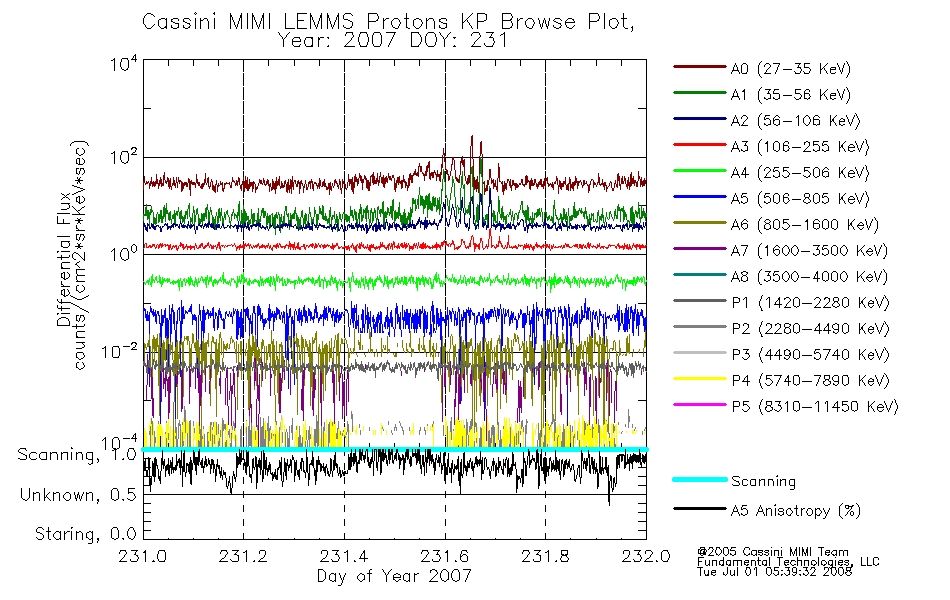Click the A3 (106-255 KeV) legend label
The width and height of the screenshot is (950, 600).
(800, 147)
